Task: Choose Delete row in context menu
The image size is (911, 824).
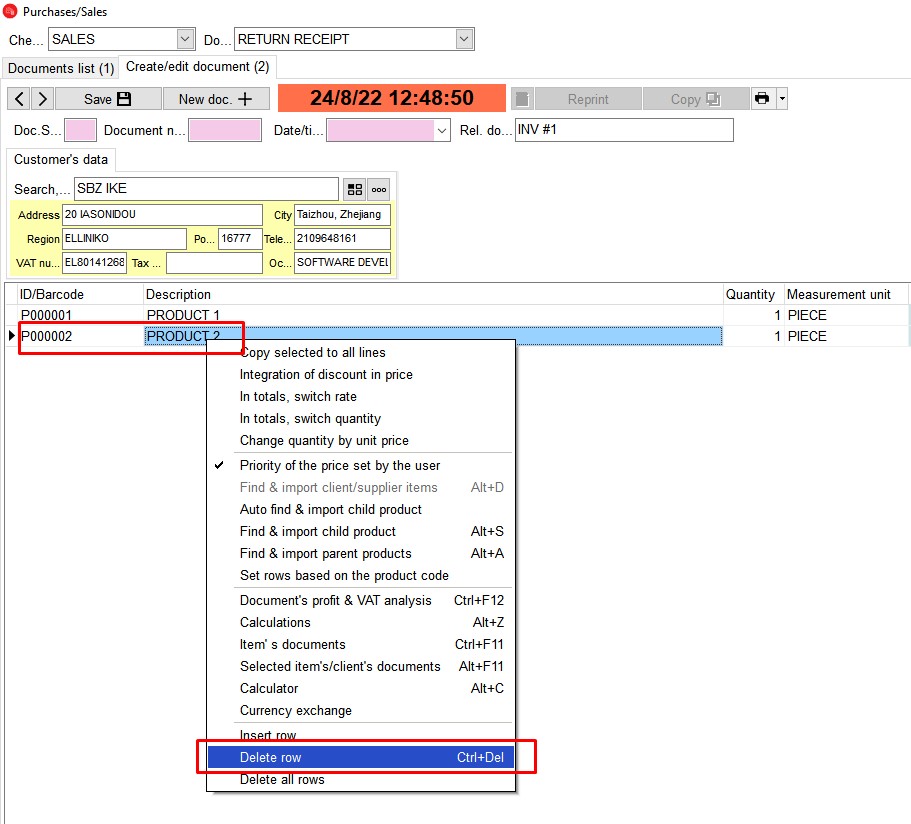Action: tap(361, 758)
